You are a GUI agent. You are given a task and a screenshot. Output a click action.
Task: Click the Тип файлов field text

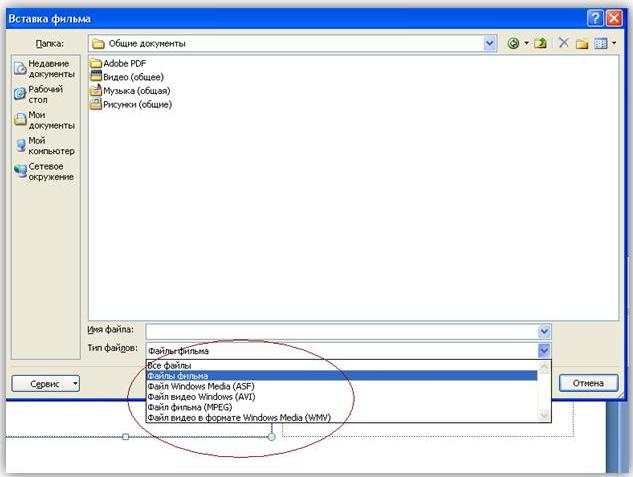click(x=178, y=351)
